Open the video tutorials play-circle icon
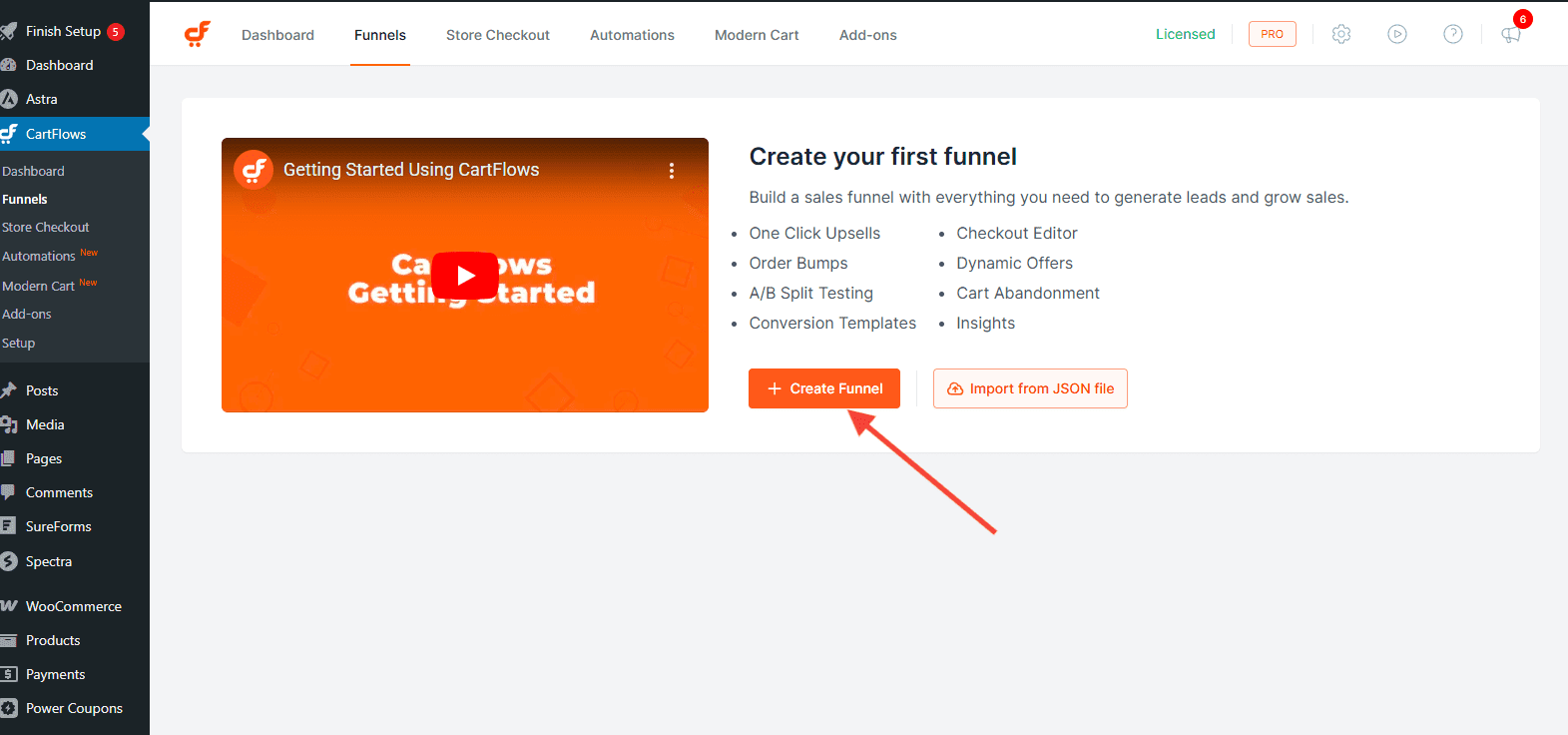Screen dimensions: 1568x735 1397,34
